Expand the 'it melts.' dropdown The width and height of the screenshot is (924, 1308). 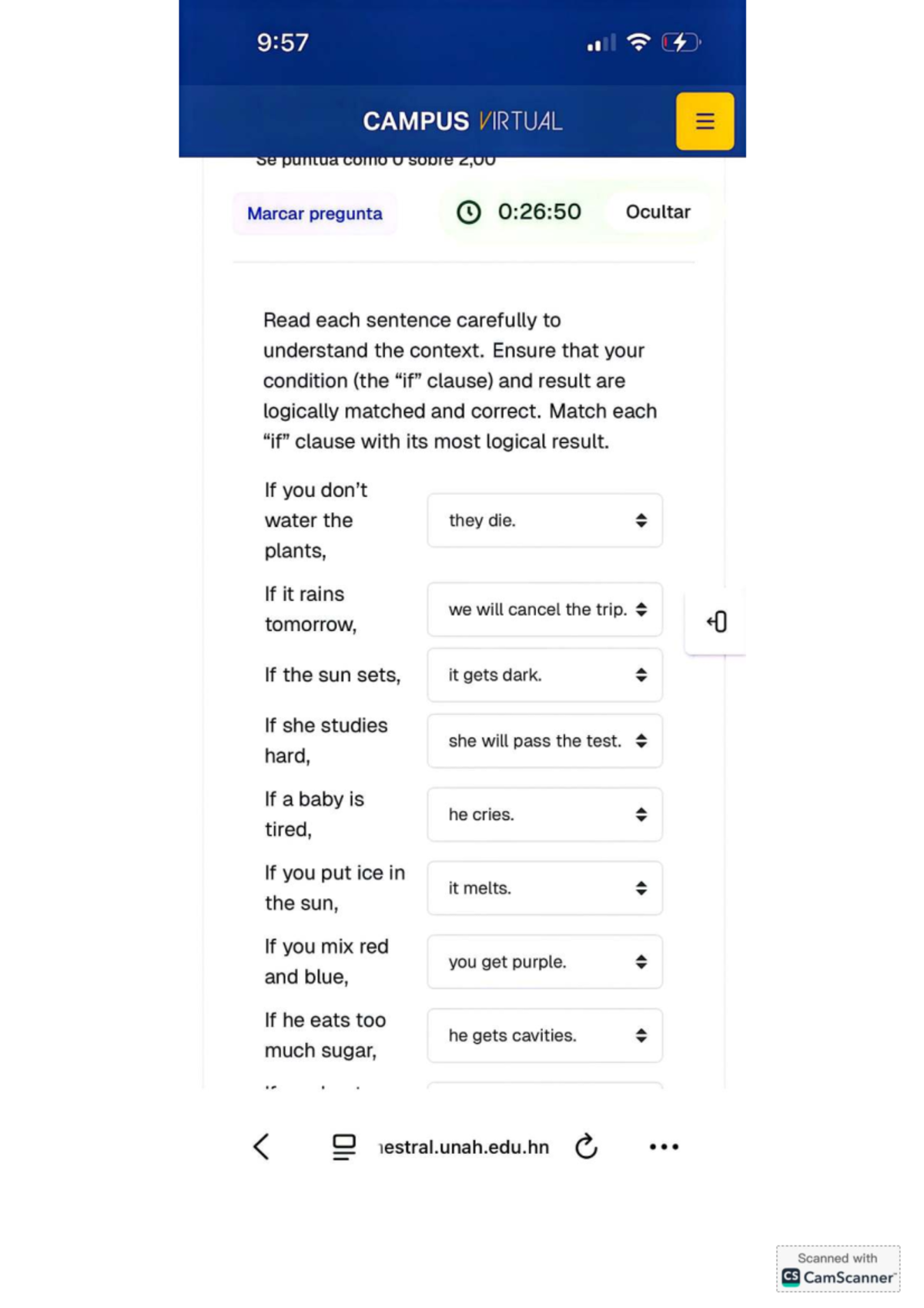point(544,888)
